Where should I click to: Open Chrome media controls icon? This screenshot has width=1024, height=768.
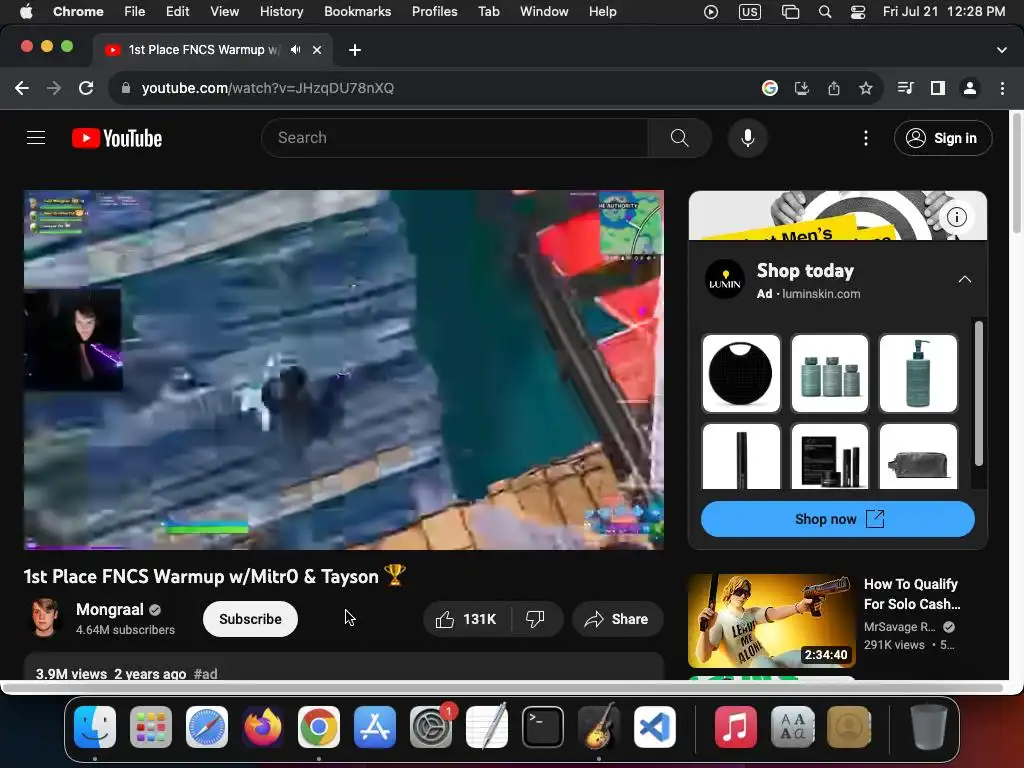click(x=905, y=88)
